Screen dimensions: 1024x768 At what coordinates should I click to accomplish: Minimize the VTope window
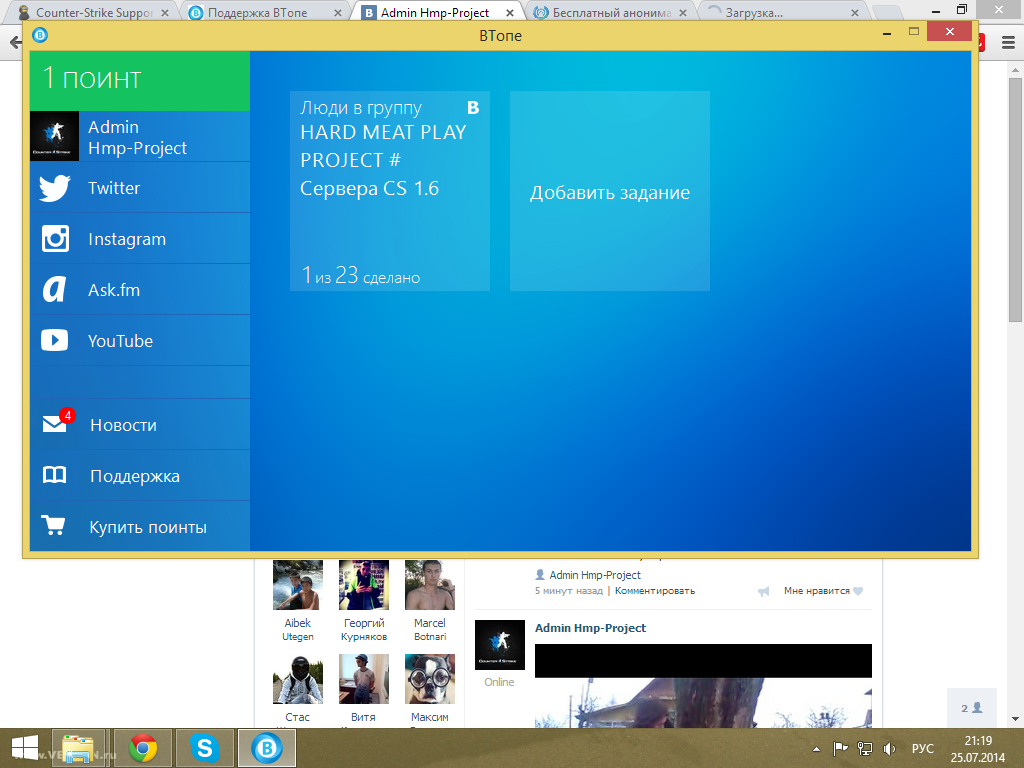tap(887, 33)
